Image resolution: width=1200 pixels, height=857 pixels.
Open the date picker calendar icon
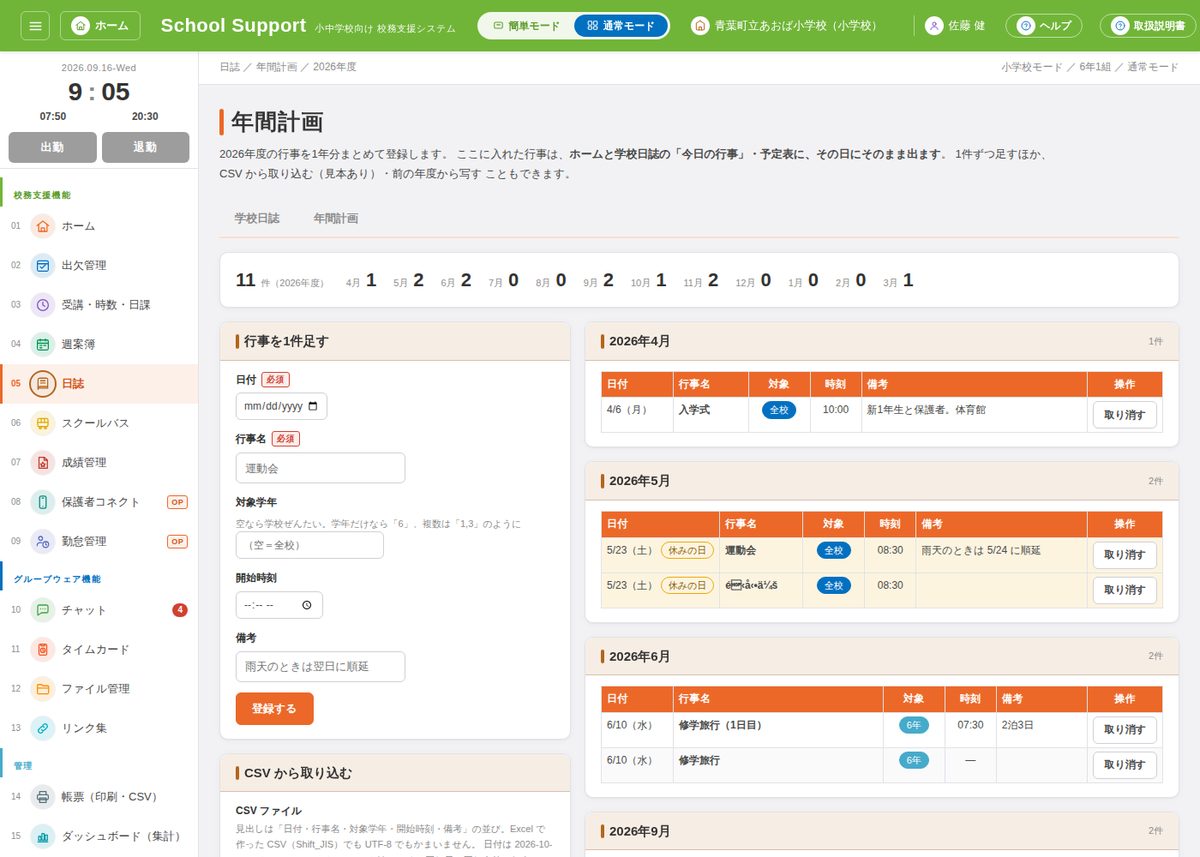[x=313, y=407]
